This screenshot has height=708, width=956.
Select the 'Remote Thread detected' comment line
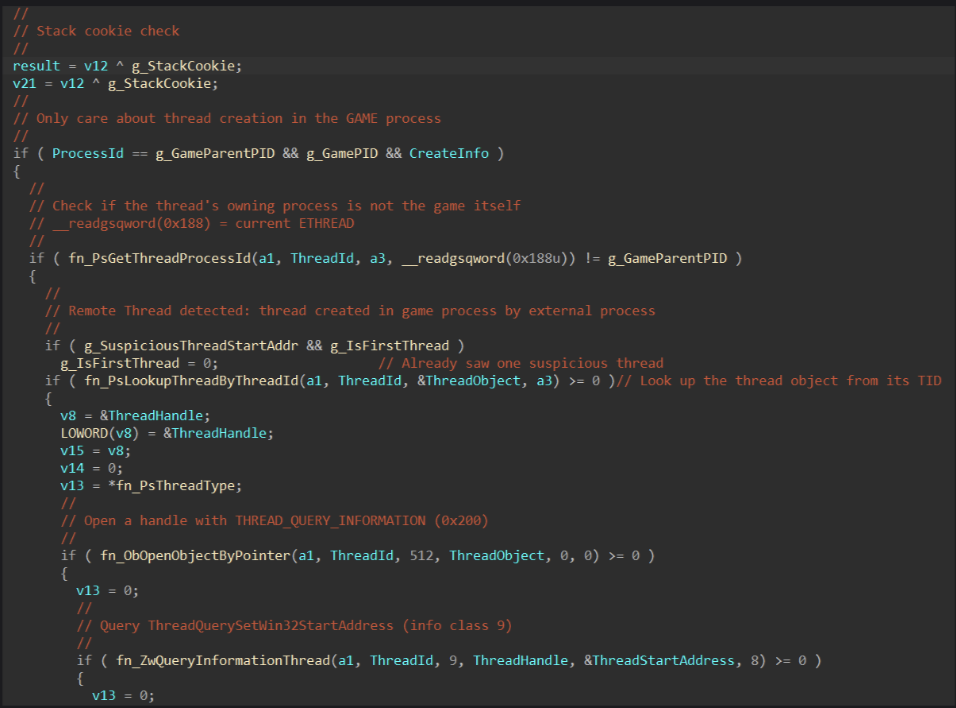coord(362,311)
